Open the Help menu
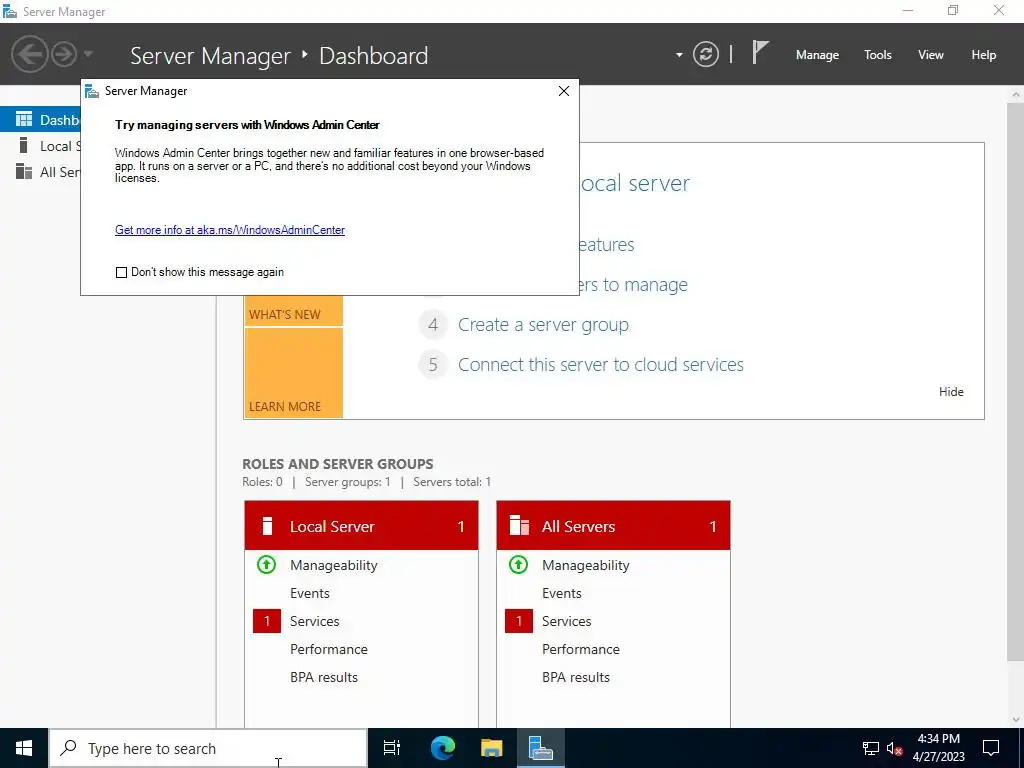This screenshot has height=768, width=1024. coord(983,55)
